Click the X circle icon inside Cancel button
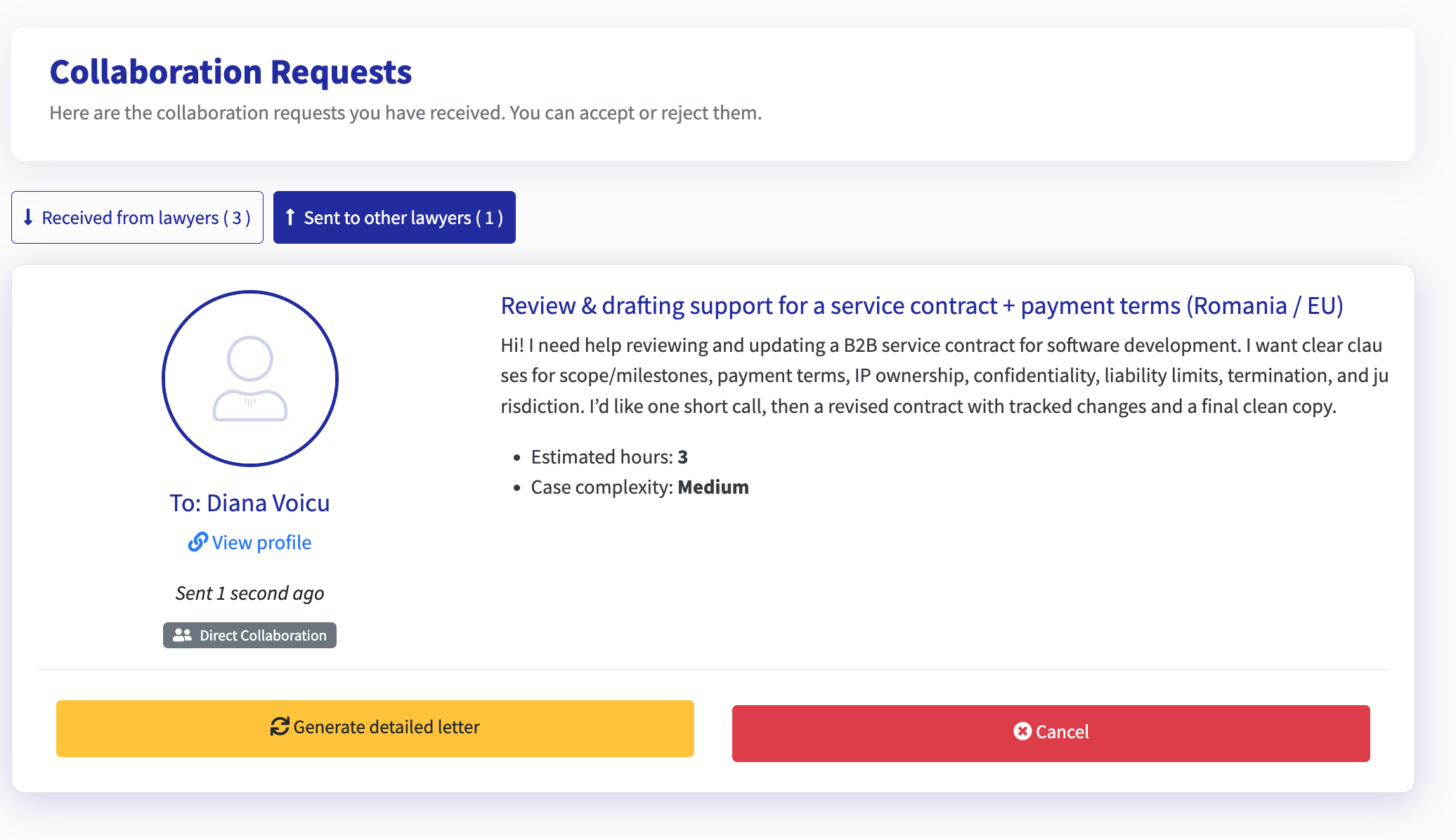 tap(1024, 732)
